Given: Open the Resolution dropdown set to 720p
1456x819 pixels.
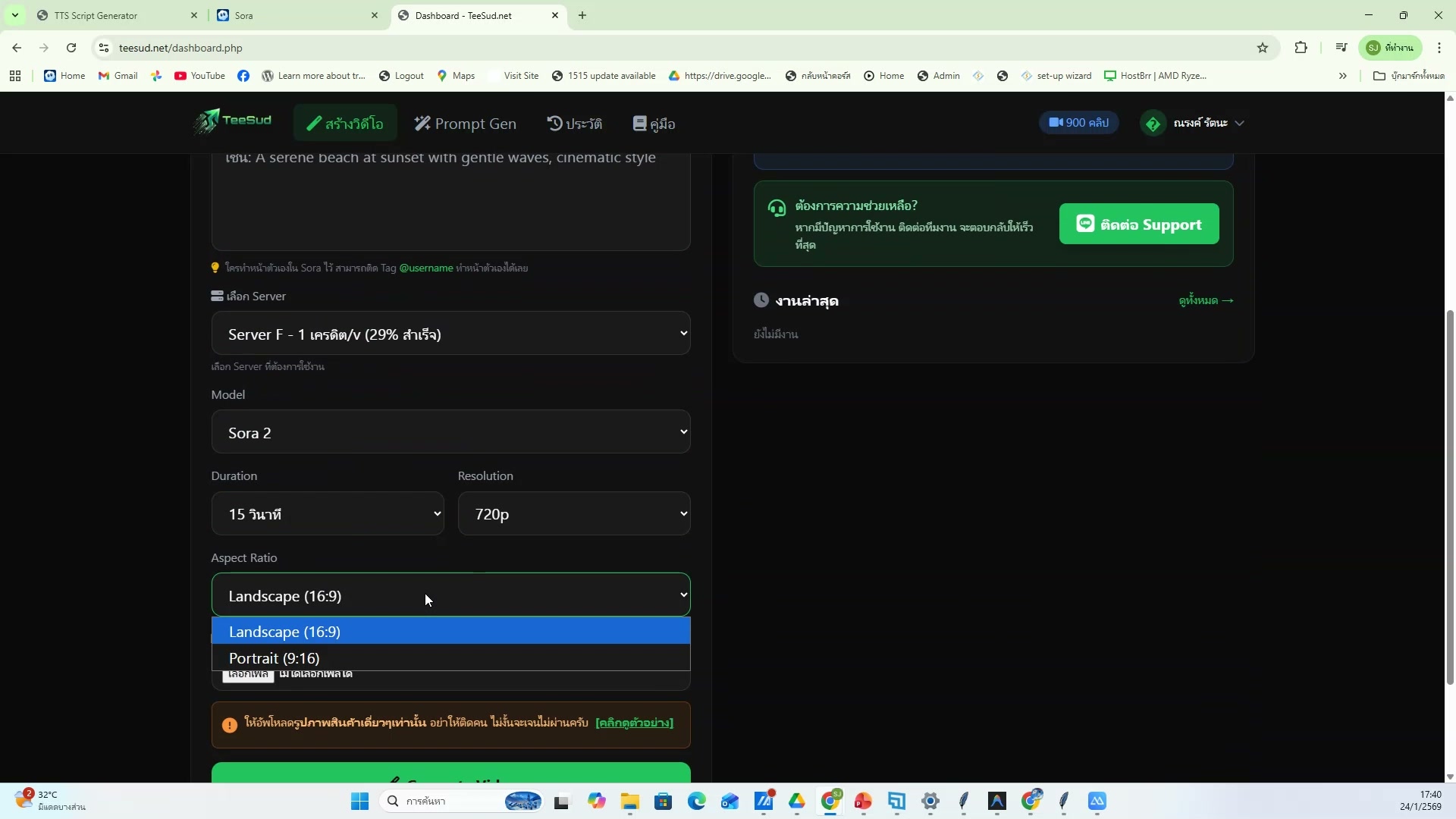Looking at the screenshot, I should pyautogui.click(x=574, y=513).
